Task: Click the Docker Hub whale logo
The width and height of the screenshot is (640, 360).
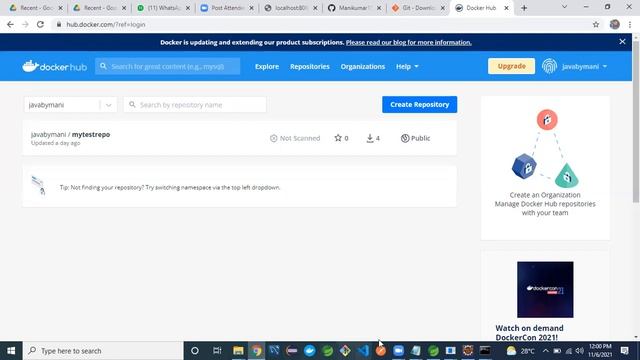Action: pos(54,66)
